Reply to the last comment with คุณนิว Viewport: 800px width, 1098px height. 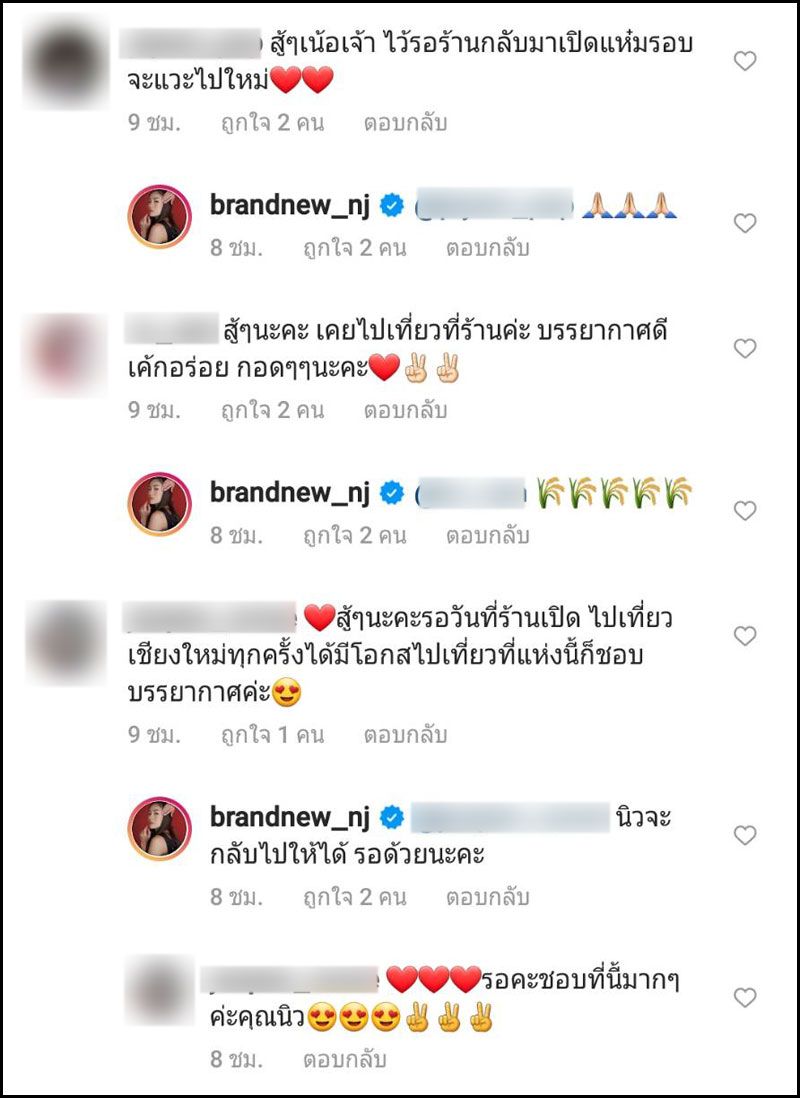click(x=345, y=1059)
